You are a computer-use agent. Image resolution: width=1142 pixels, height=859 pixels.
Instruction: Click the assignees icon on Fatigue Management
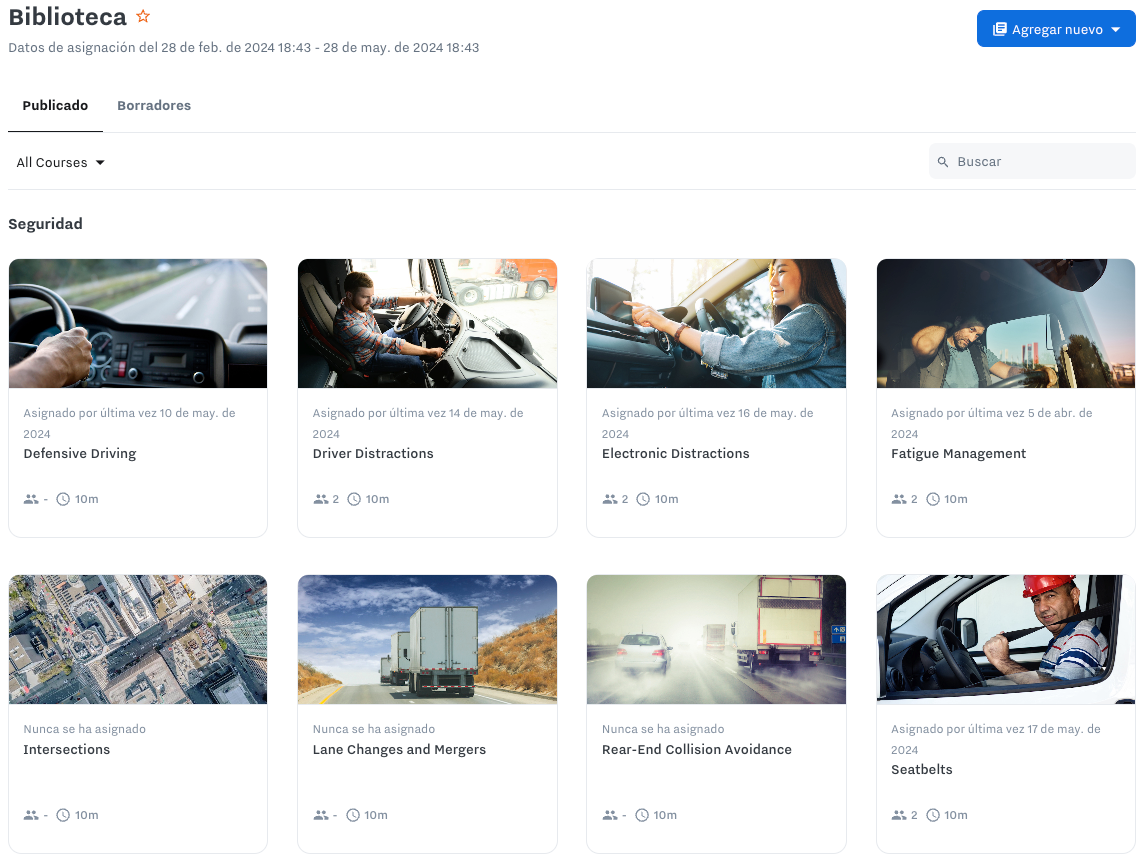pyautogui.click(x=899, y=499)
